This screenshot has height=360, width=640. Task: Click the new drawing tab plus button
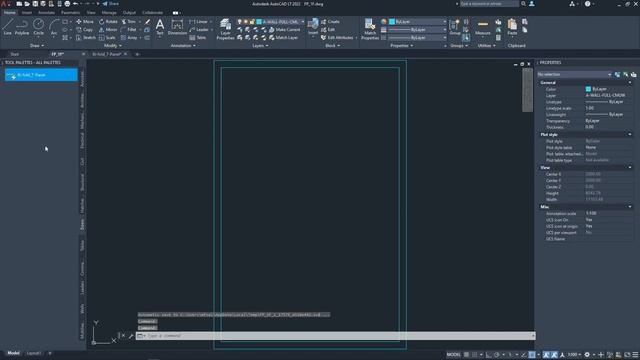click(x=137, y=54)
